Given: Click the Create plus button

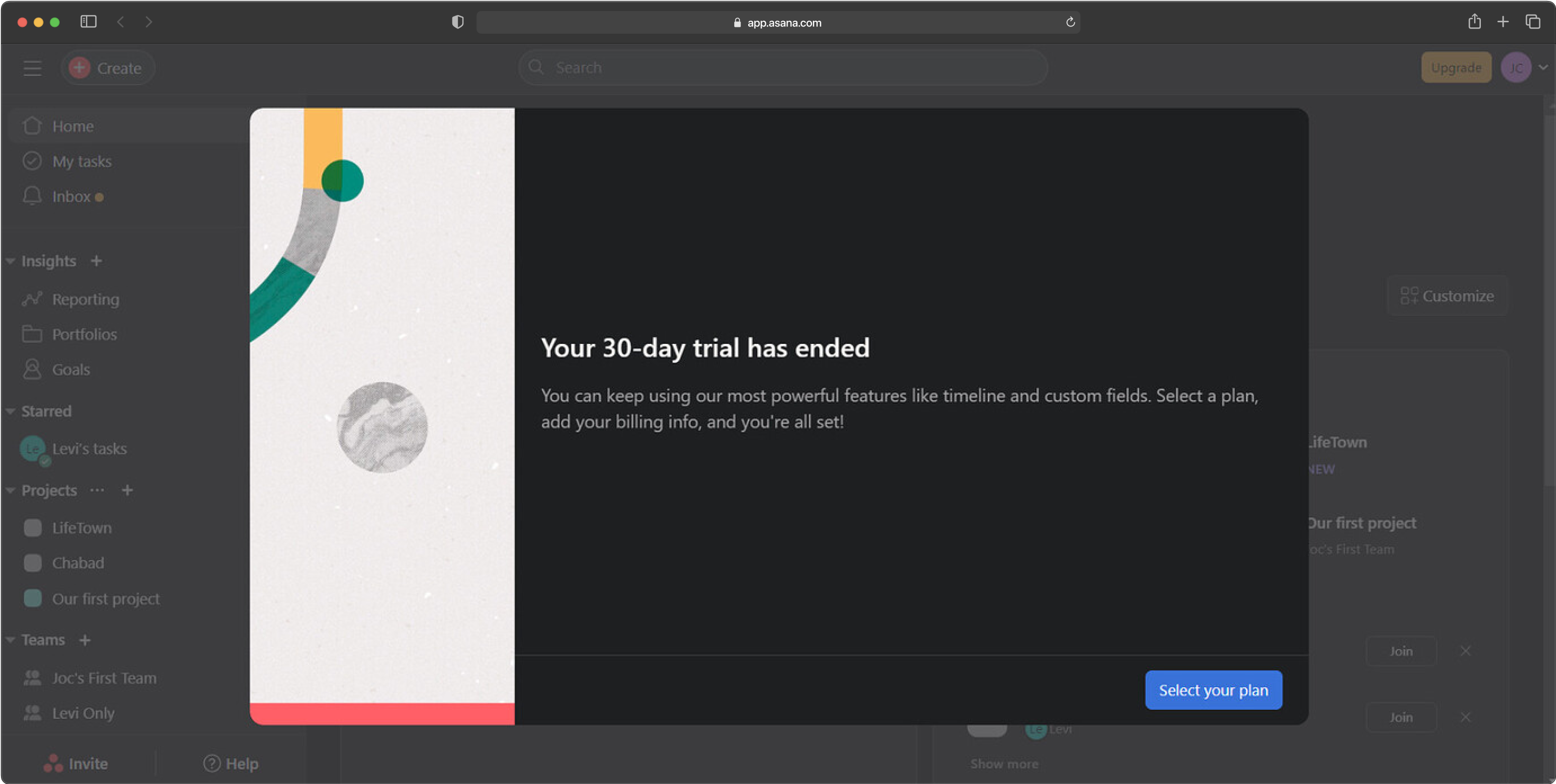Looking at the screenshot, I should [108, 68].
